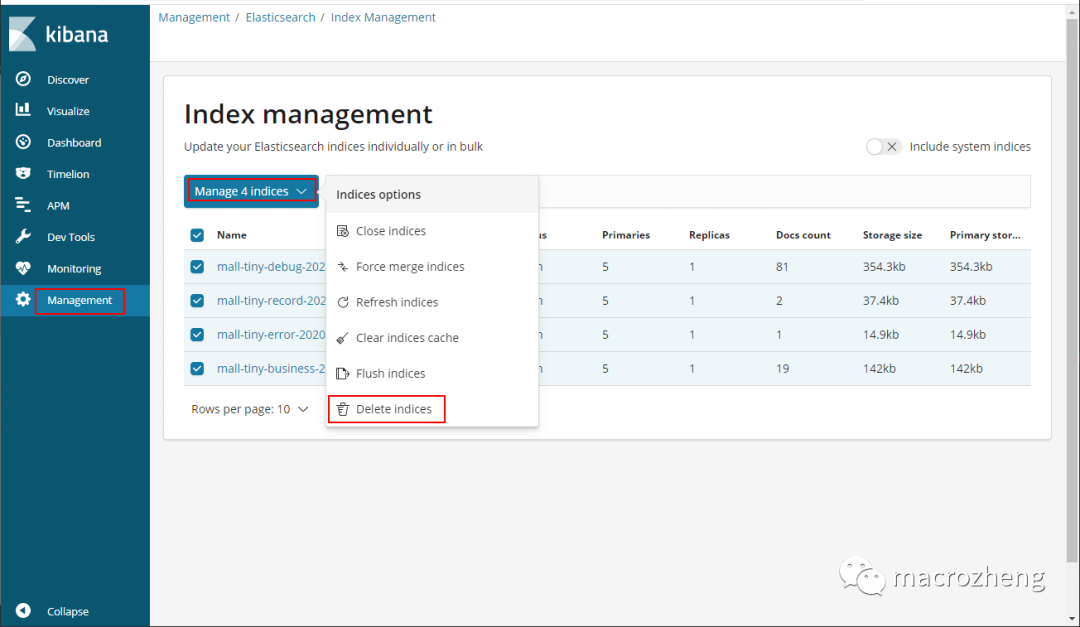Click Dashboard label in sidebar
The image size is (1080, 627).
(x=74, y=143)
